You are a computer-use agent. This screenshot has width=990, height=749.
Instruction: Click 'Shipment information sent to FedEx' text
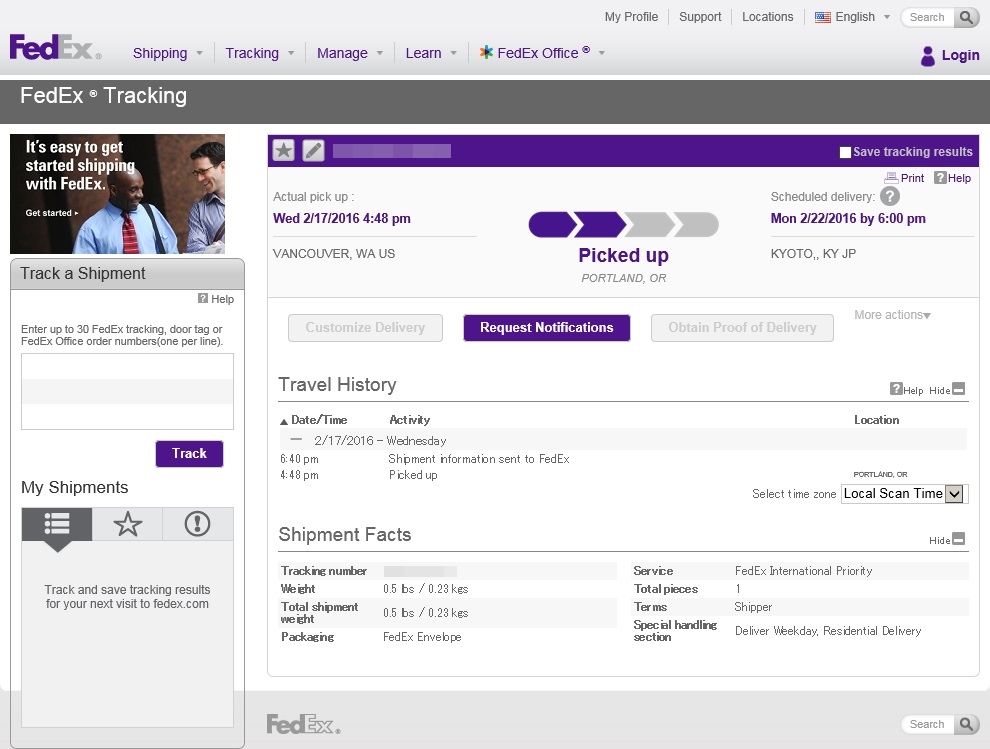[x=479, y=459]
